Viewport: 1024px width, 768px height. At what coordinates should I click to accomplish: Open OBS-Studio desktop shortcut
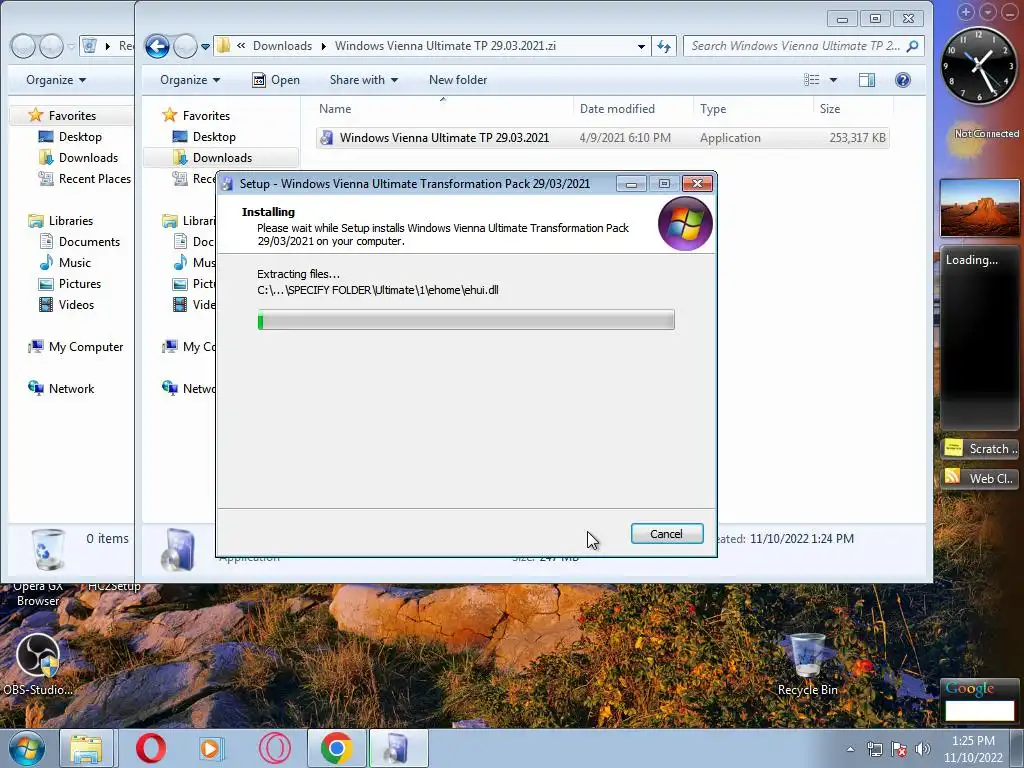38,665
